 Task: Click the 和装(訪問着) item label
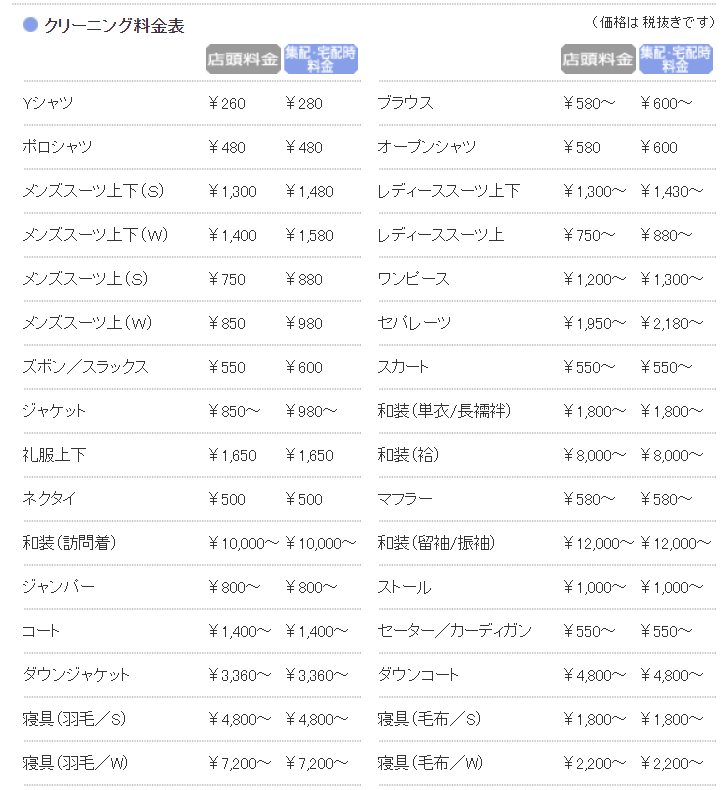tap(69, 543)
